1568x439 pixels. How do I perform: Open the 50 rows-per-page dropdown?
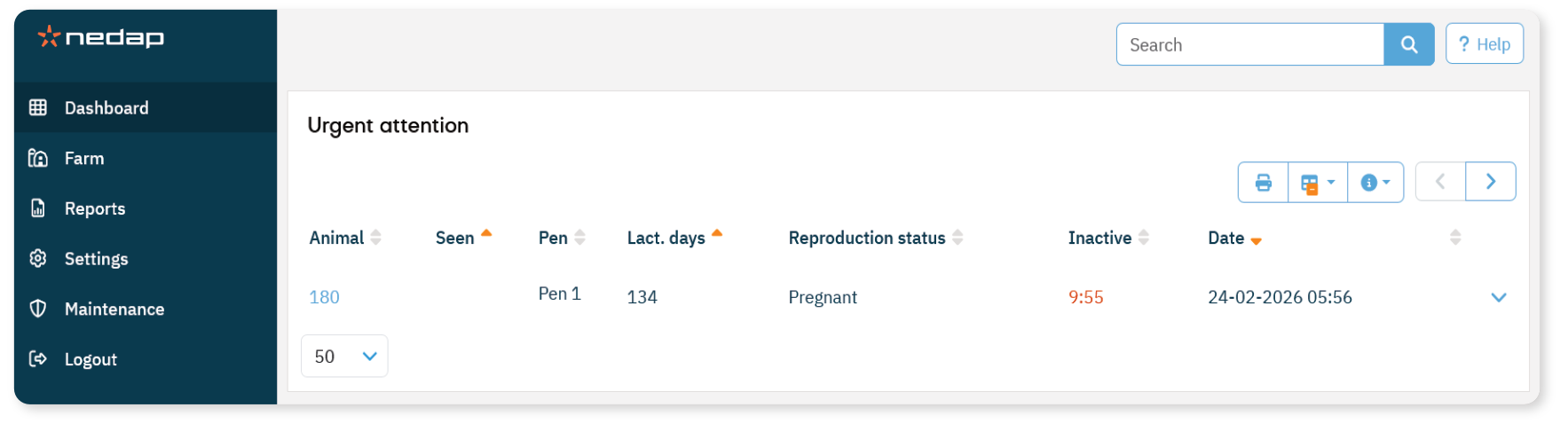[x=344, y=357]
